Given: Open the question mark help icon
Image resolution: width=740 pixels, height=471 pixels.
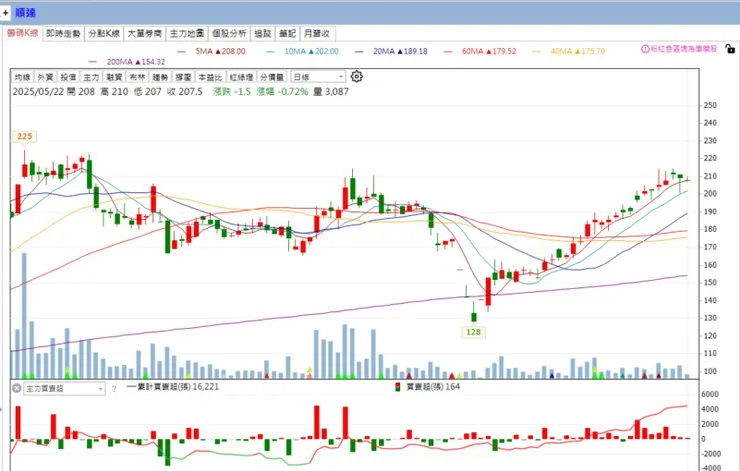Looking at the screenshot, I should pos(114,389).
